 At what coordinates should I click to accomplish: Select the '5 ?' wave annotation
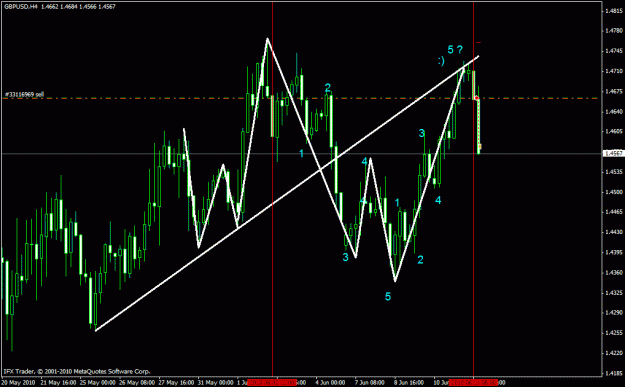coord(455,50)
